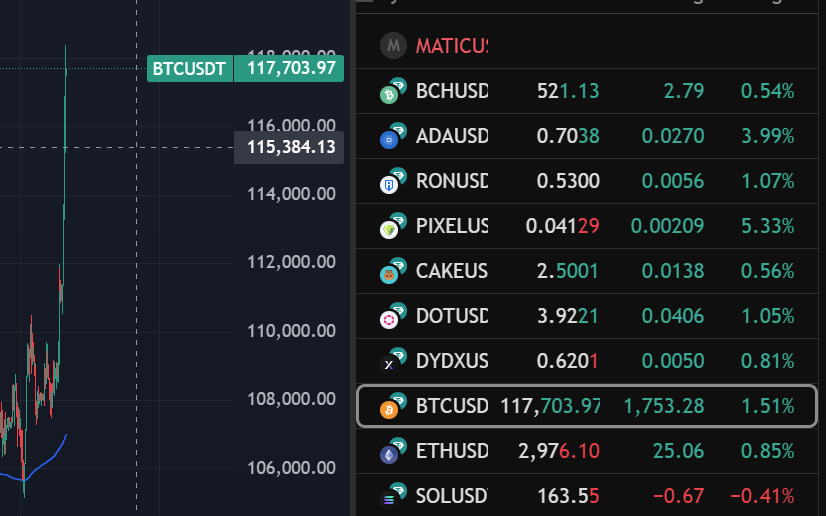Click SOLUSD last price 163.55
The image size is (826, 516).
click(568, 496)
